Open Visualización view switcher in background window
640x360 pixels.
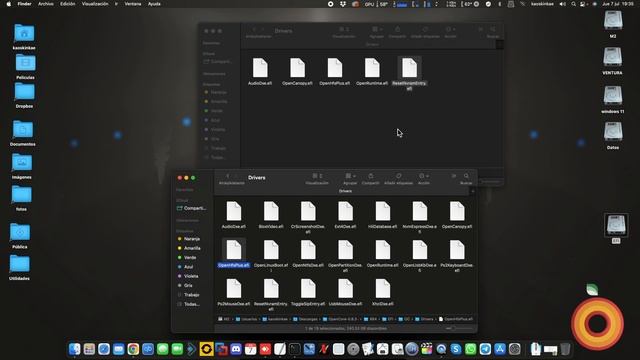pyautogui.click(x=344, y=29)
